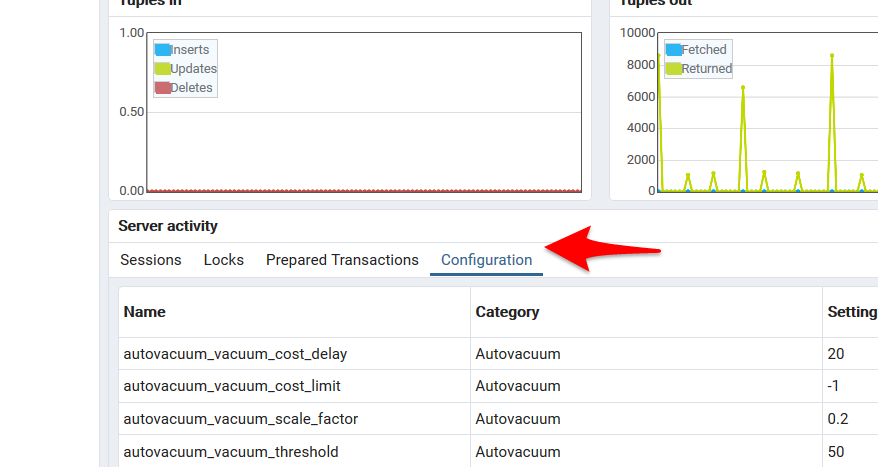Switch to the Sessions tab
Image resolution: width=878 pixels, height=467 pixels.
151,260
